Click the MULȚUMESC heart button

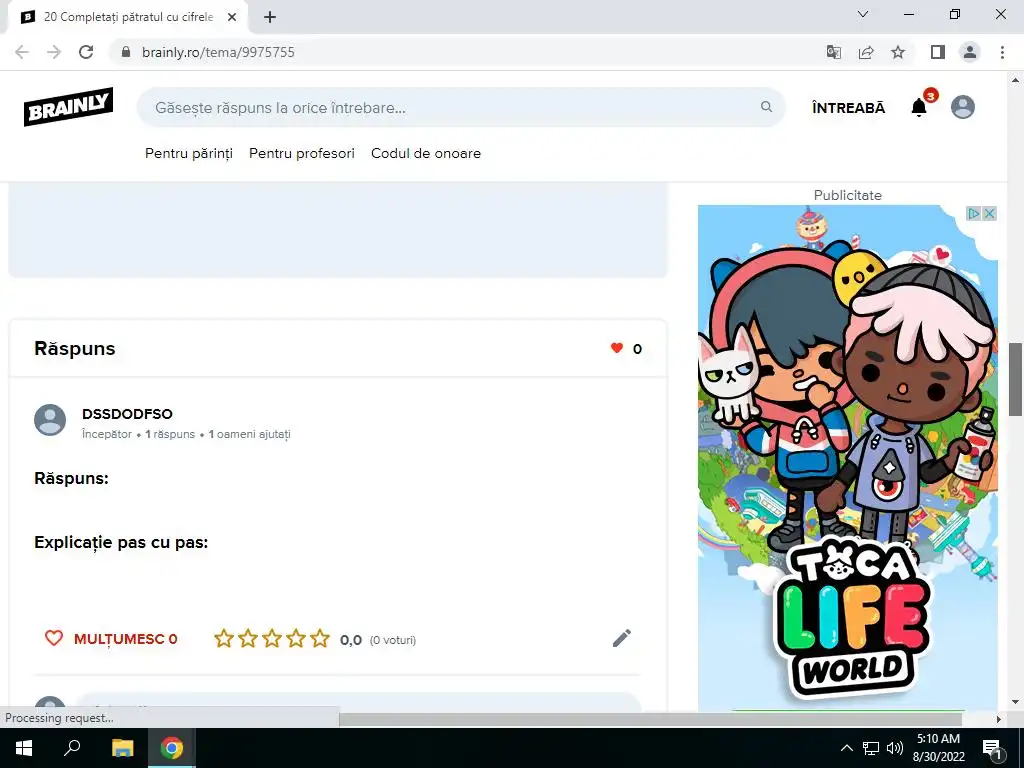(x=111, y=639)
